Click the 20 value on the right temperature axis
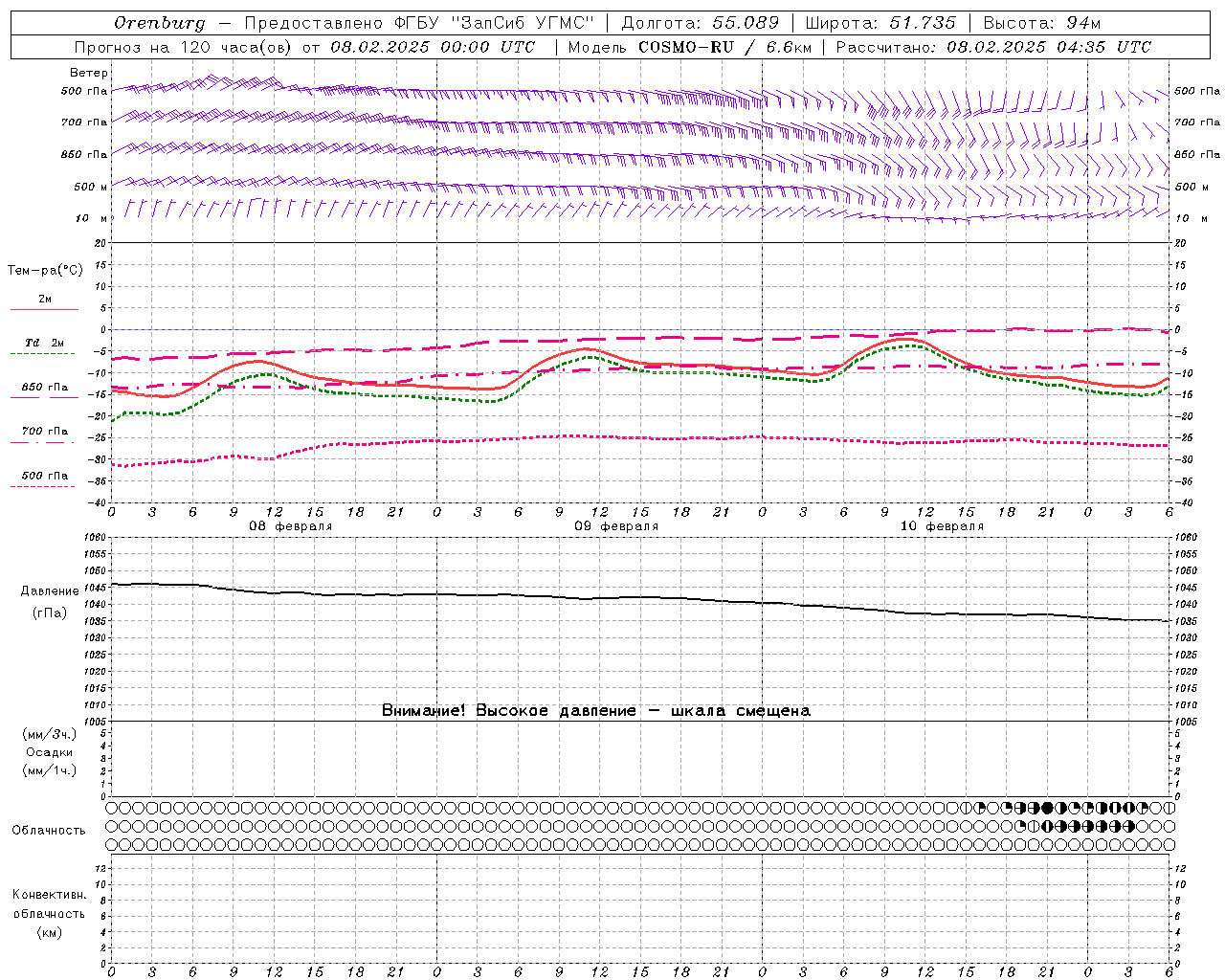Image resolution: width=1225 pixels, height=980 pixels. pyautogui.click(x=1180, y=243)
